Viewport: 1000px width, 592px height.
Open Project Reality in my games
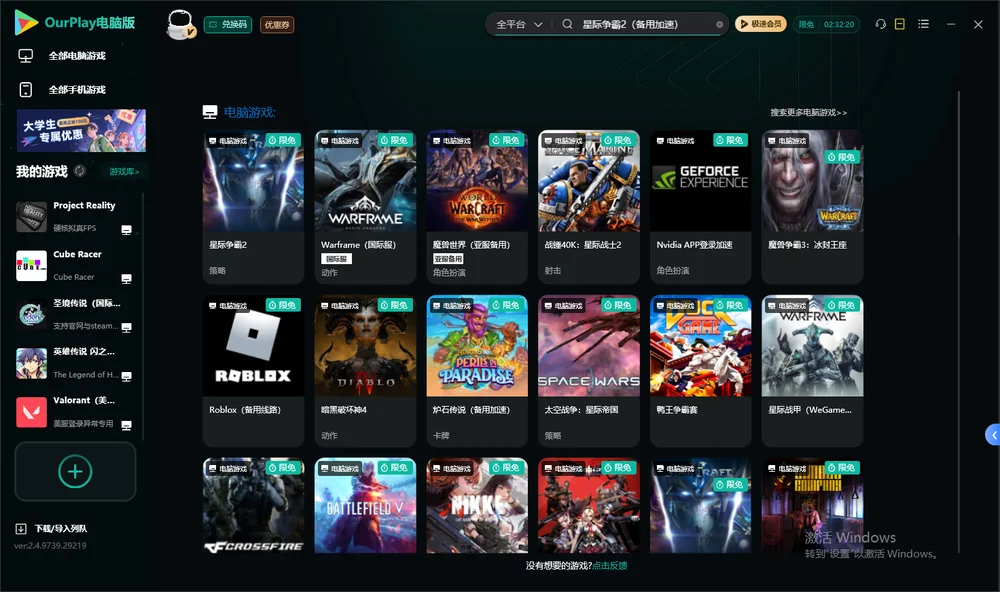coord(75,216)
